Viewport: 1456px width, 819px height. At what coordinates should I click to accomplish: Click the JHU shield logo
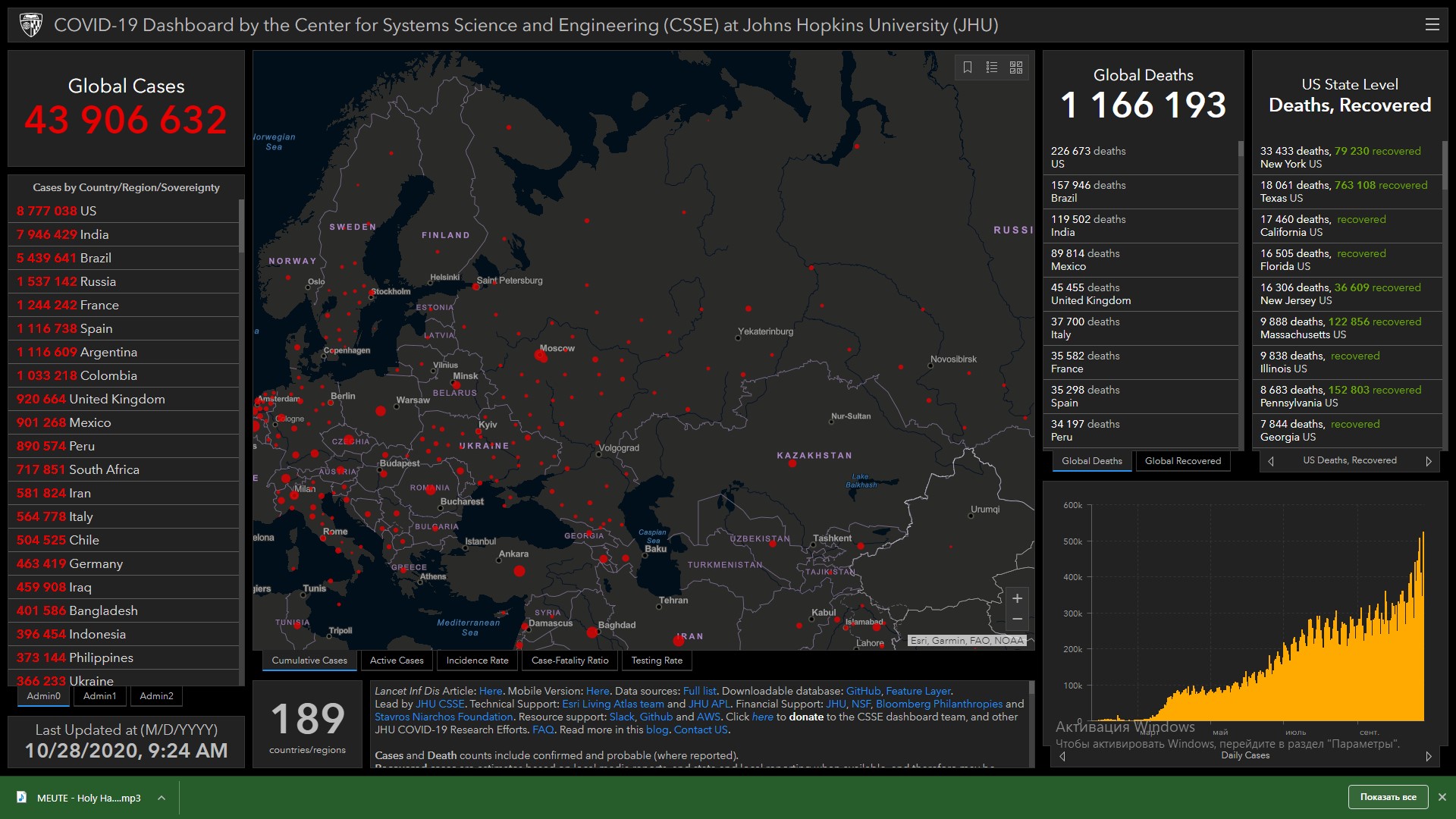(x=31, y=25)
